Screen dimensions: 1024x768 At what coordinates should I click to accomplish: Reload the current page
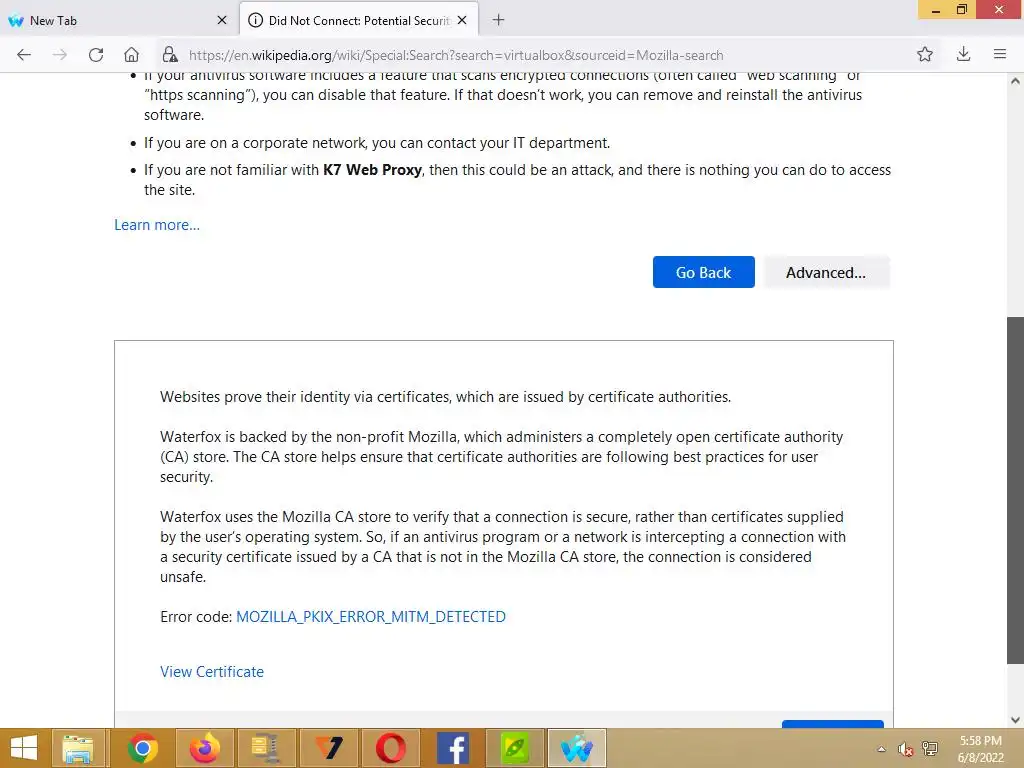pos(96,55)
